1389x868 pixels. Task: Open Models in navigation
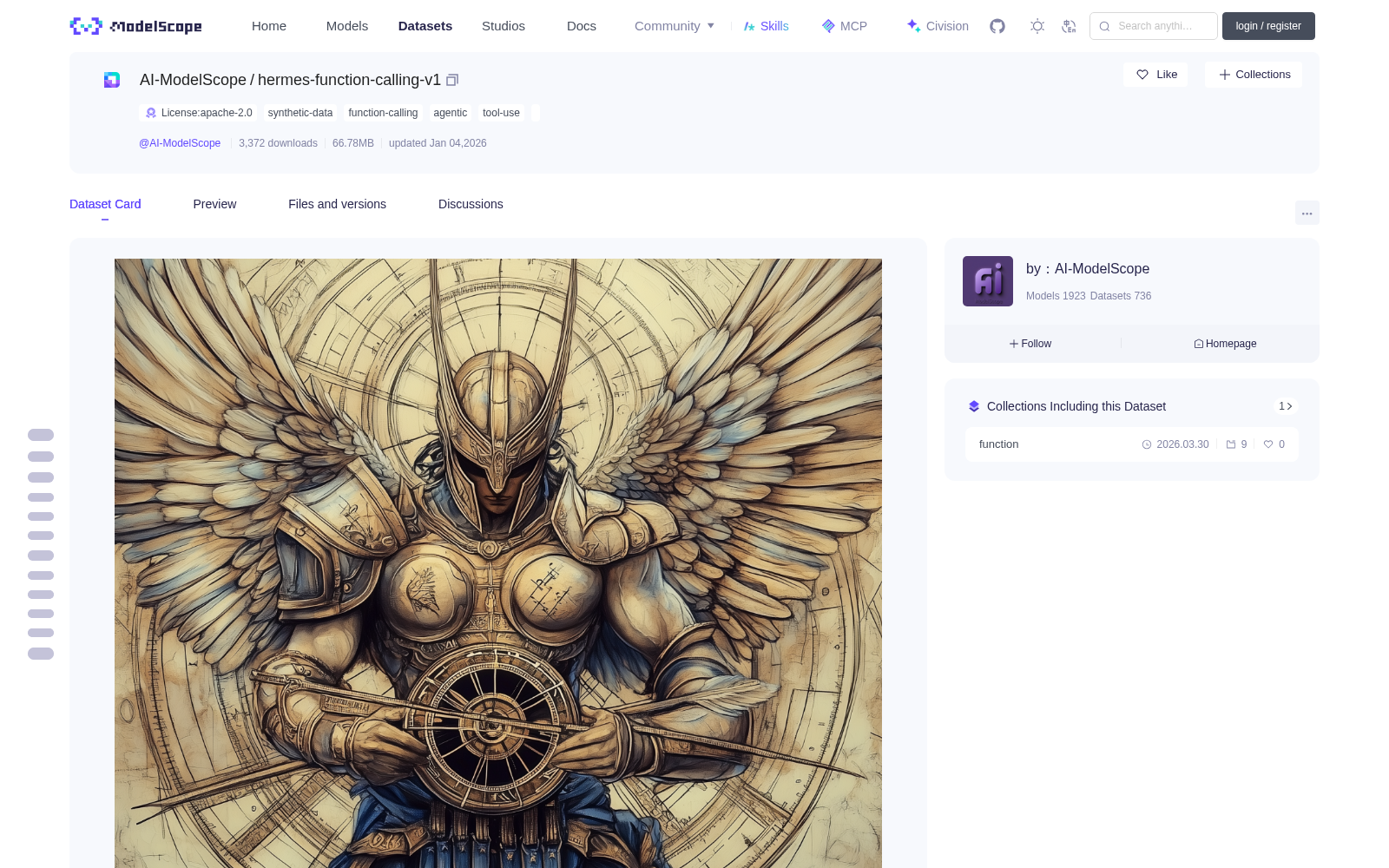click(x=347, y=26)
